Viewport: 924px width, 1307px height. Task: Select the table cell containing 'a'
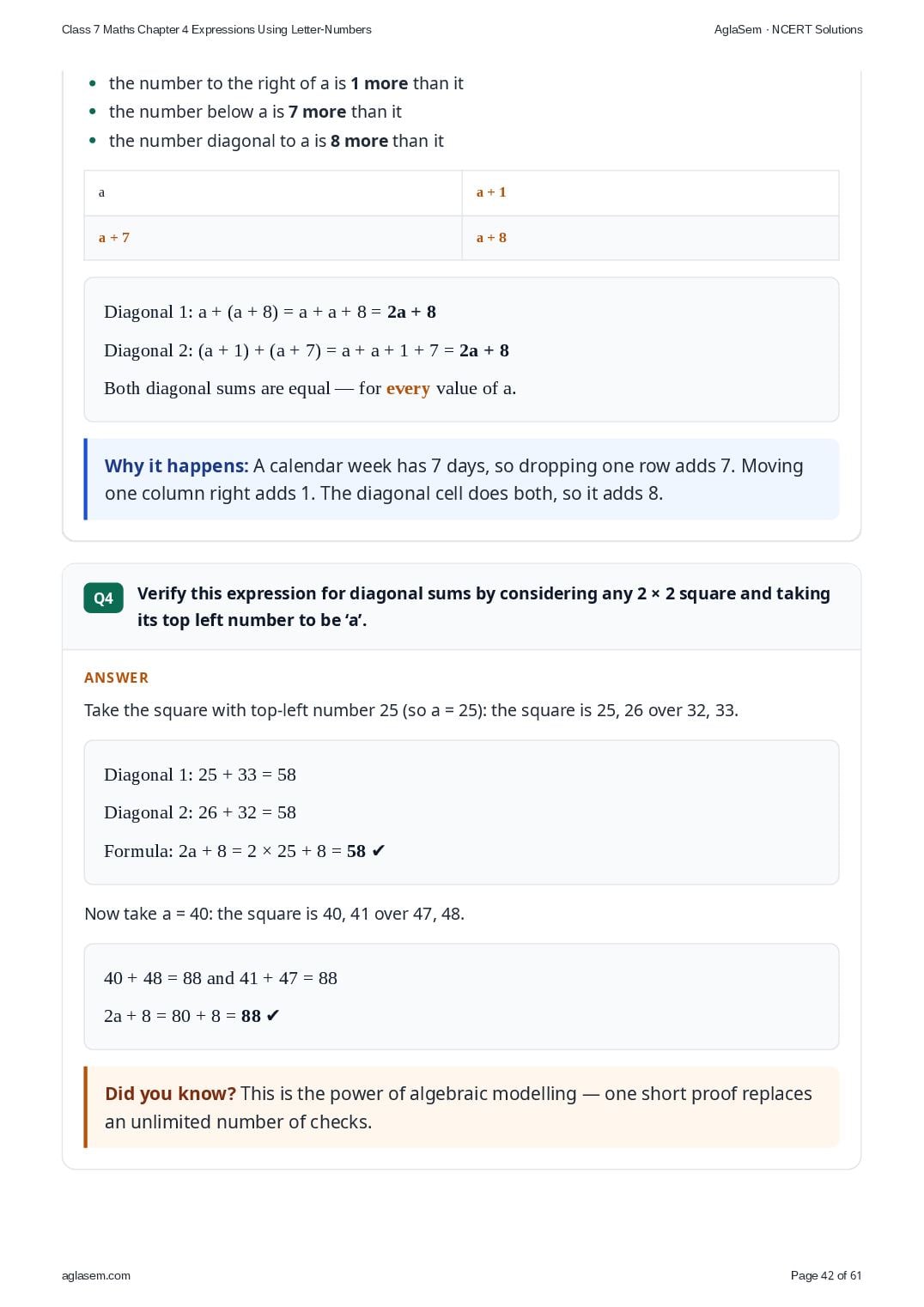click(273, 192)
